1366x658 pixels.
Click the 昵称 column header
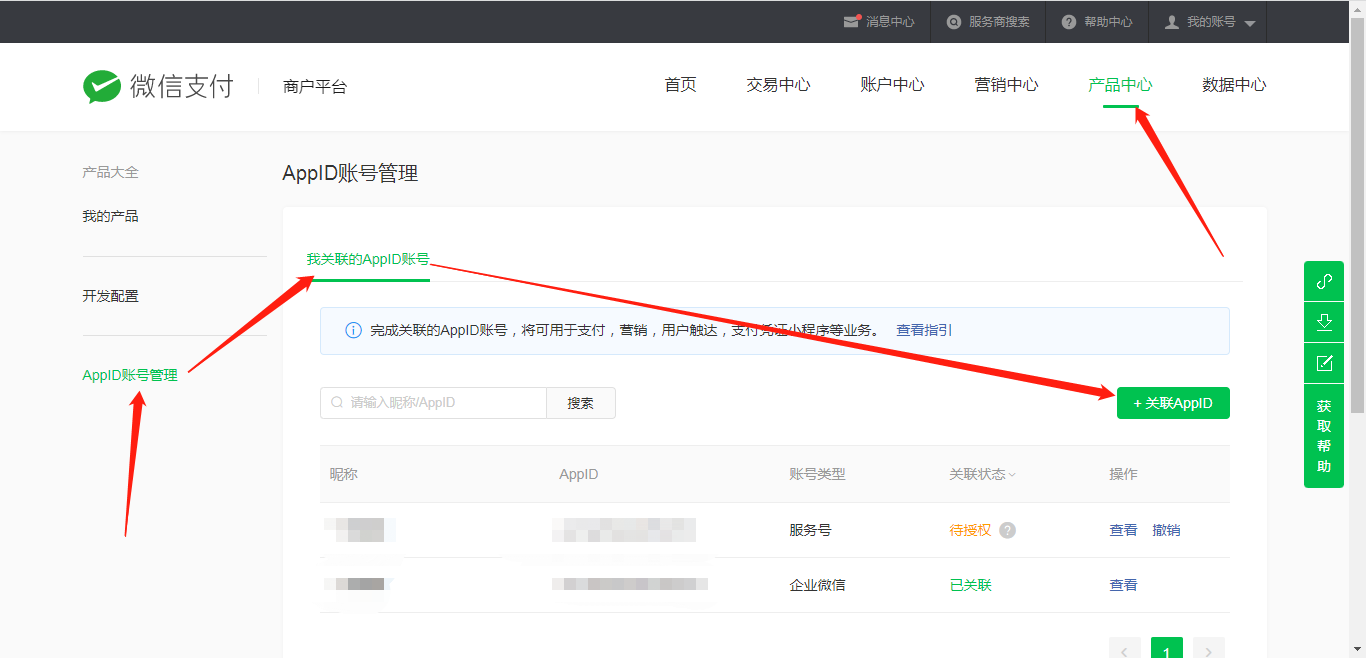[x=344, y=474]
